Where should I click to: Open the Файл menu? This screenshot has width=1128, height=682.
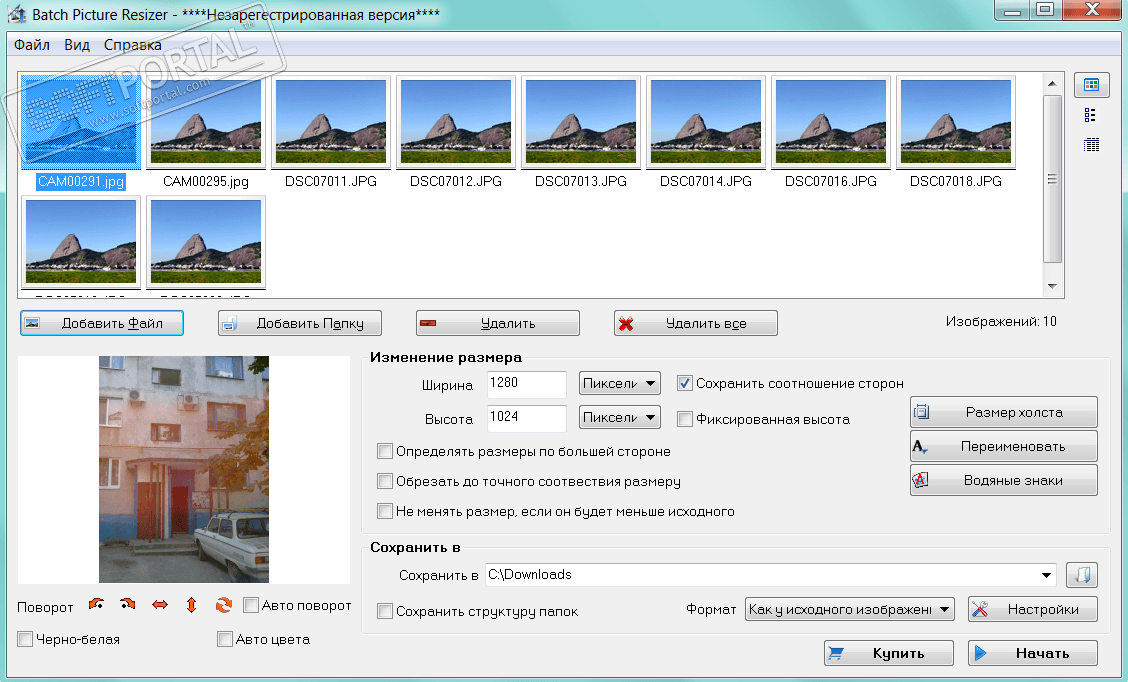coord(32,45)
